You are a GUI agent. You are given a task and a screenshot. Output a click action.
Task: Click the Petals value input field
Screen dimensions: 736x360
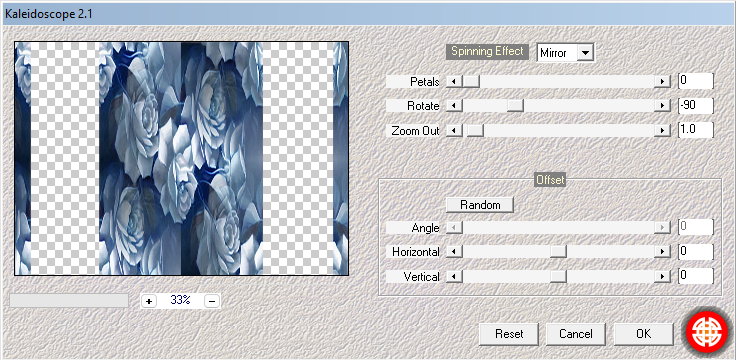click(x=696, y=81)
